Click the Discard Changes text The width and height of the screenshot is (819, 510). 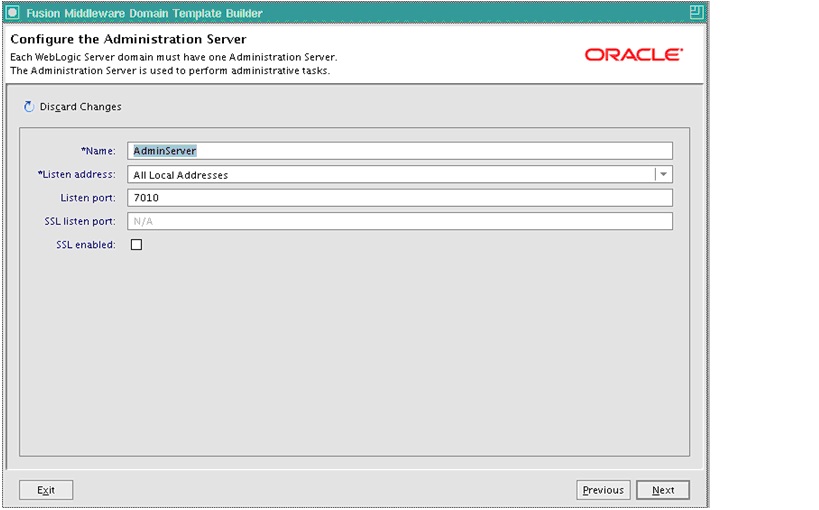click(x=80, y=107)
